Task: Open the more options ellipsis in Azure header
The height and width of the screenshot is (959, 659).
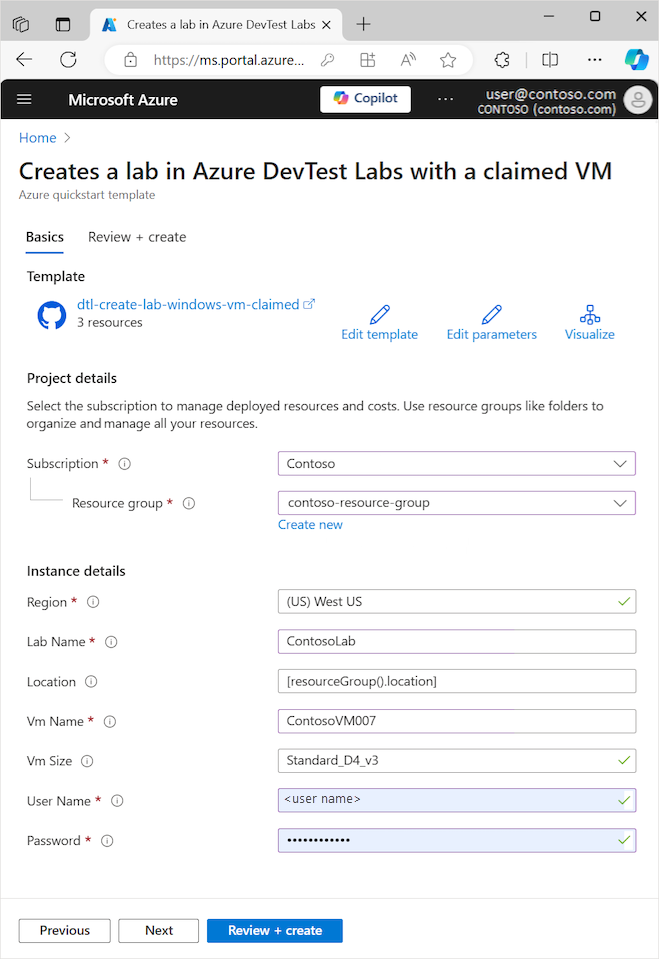Action: point(445,99)
